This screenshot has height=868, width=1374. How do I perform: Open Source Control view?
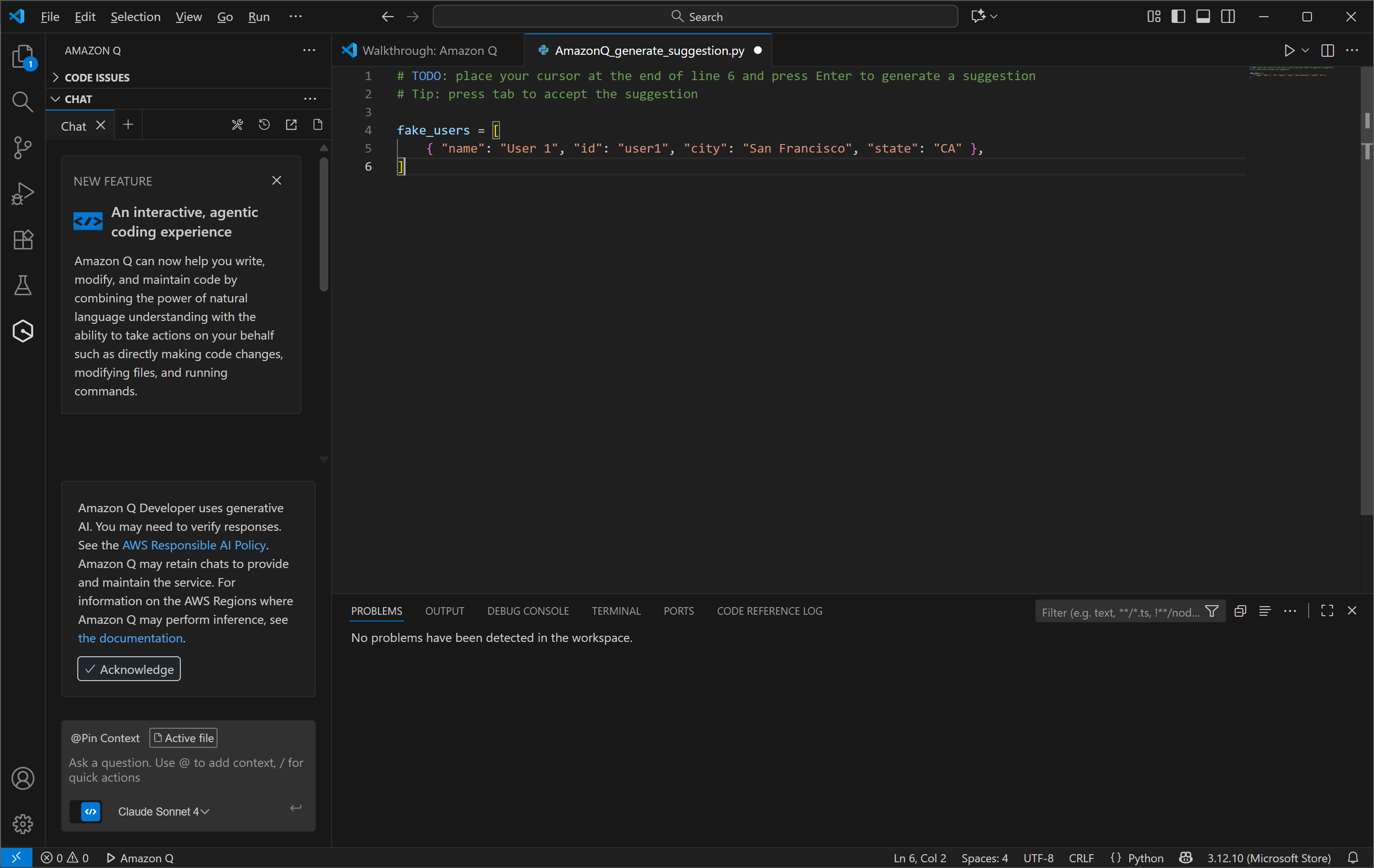pos(23,148)
